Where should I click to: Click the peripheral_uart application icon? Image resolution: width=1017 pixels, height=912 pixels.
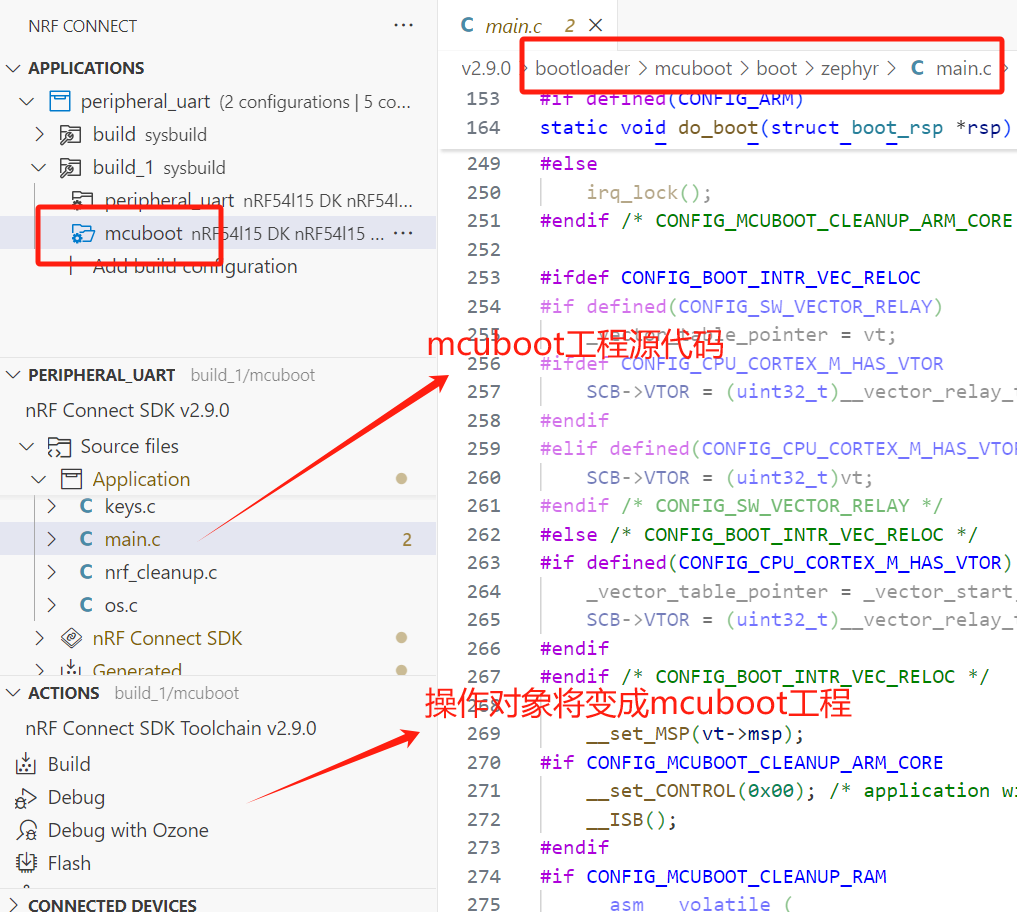click(x=60, y=101)
